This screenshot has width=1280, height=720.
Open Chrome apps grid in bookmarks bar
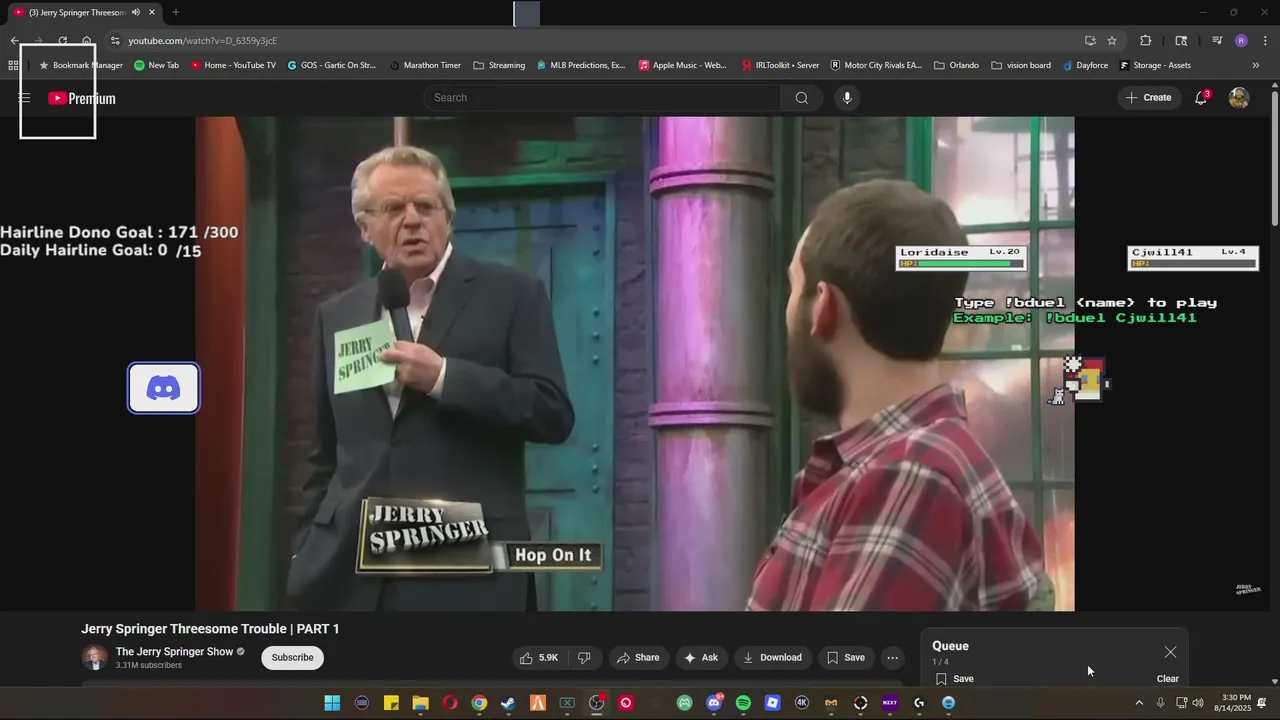coord(13,65)
